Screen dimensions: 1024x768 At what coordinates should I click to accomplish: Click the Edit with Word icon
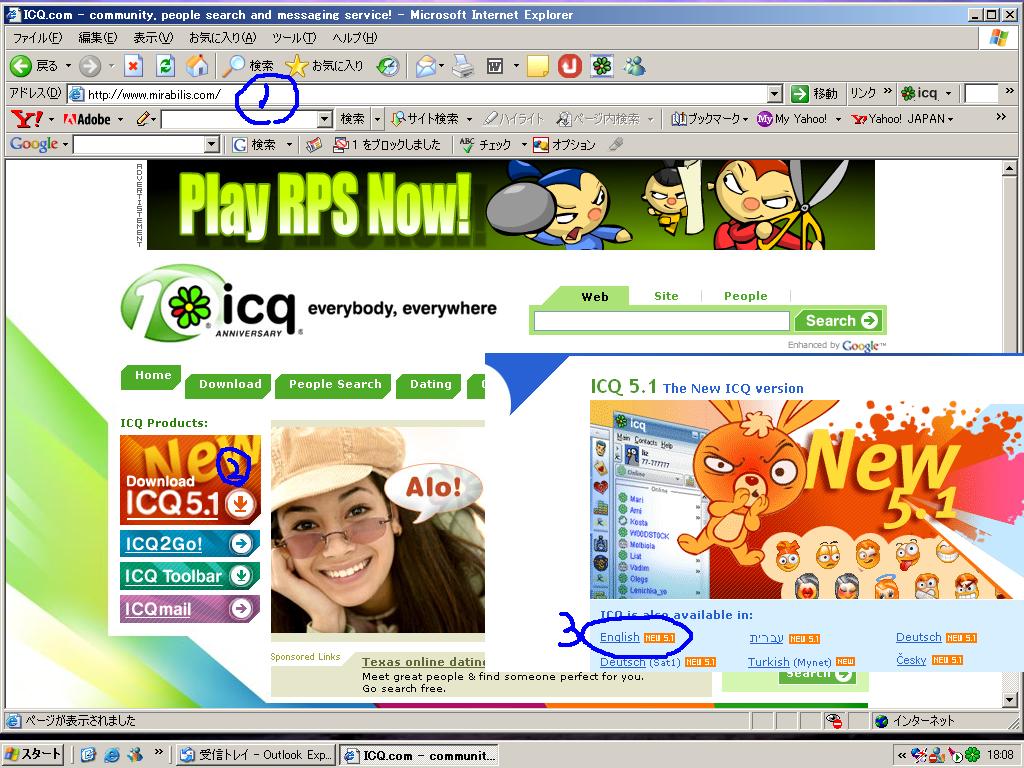click(x=495, y=65)
